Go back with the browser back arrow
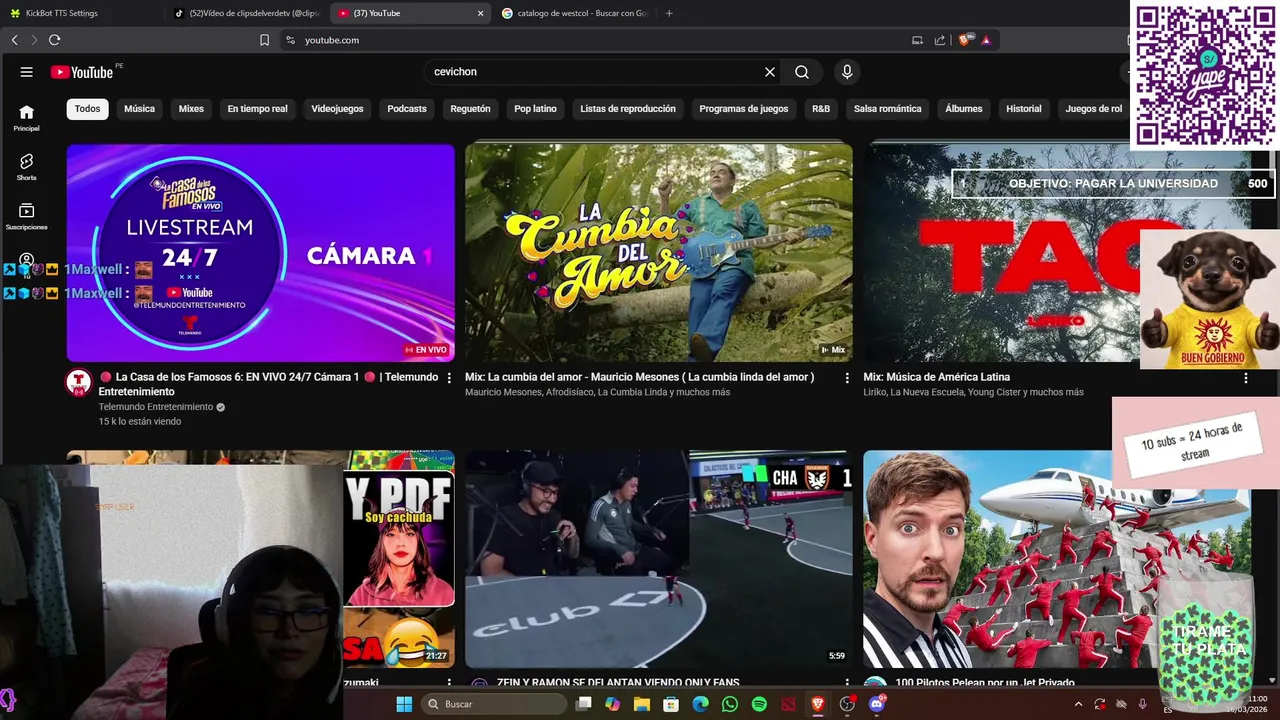The image size is (1280, 720). coord(14,40)
